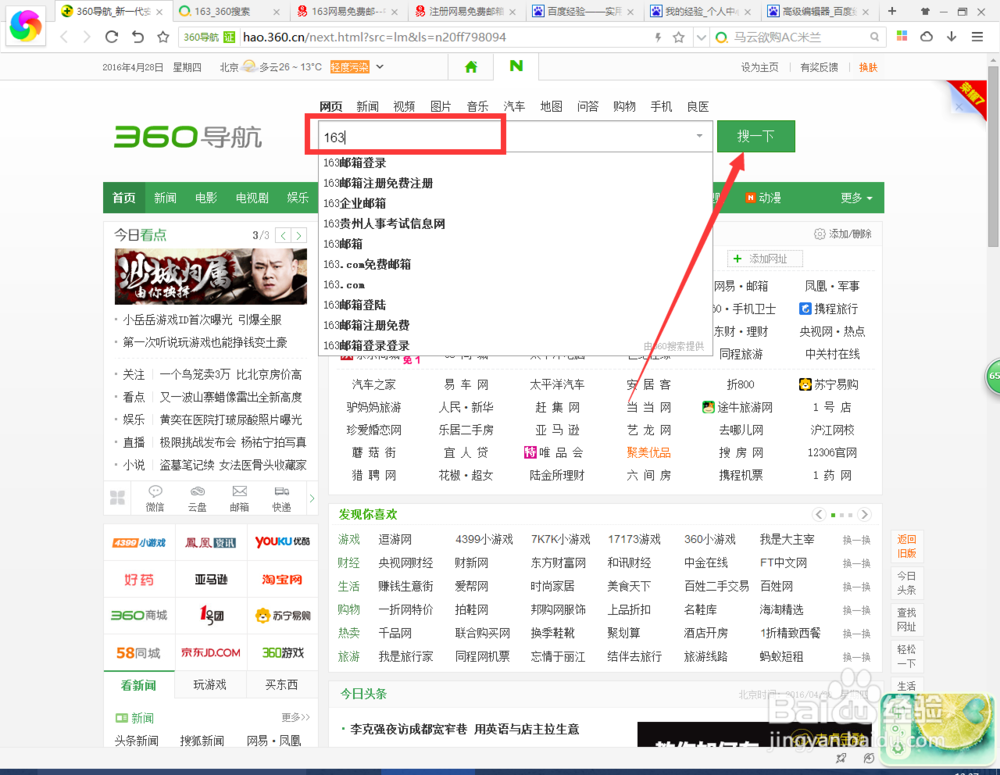Click the browser address bar URL

pos(374,37)
